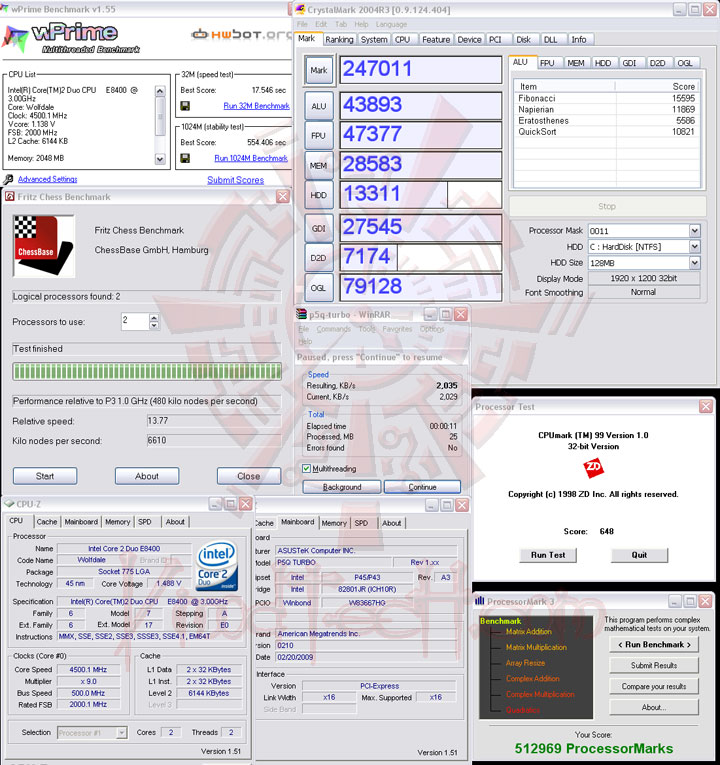Click the Run Benchmark button in ProcessorMark
Image resolution: width=720 pixels, height=765 pixels.
(654, 644)
